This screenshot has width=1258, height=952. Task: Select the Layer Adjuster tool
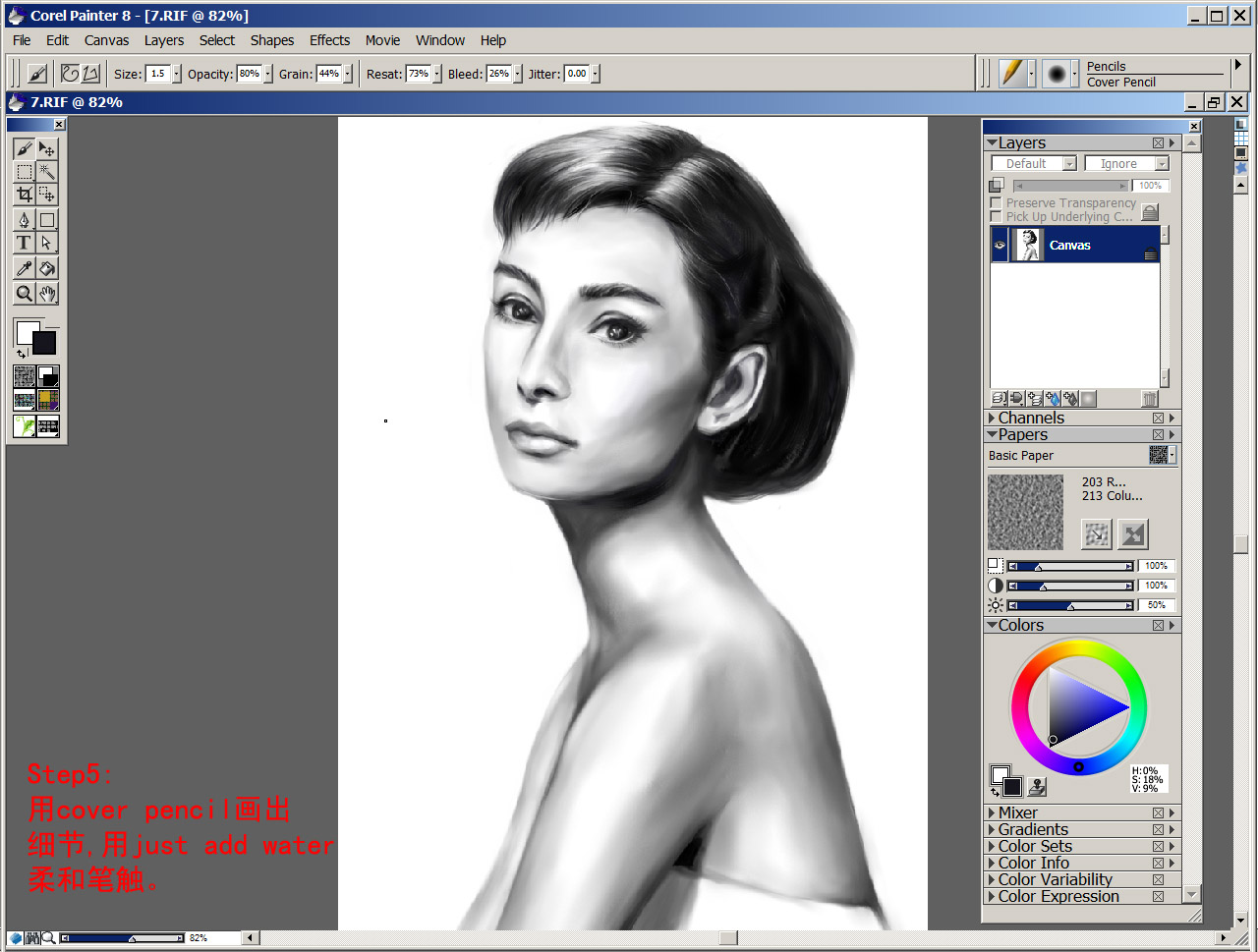[x=47, y=148]
